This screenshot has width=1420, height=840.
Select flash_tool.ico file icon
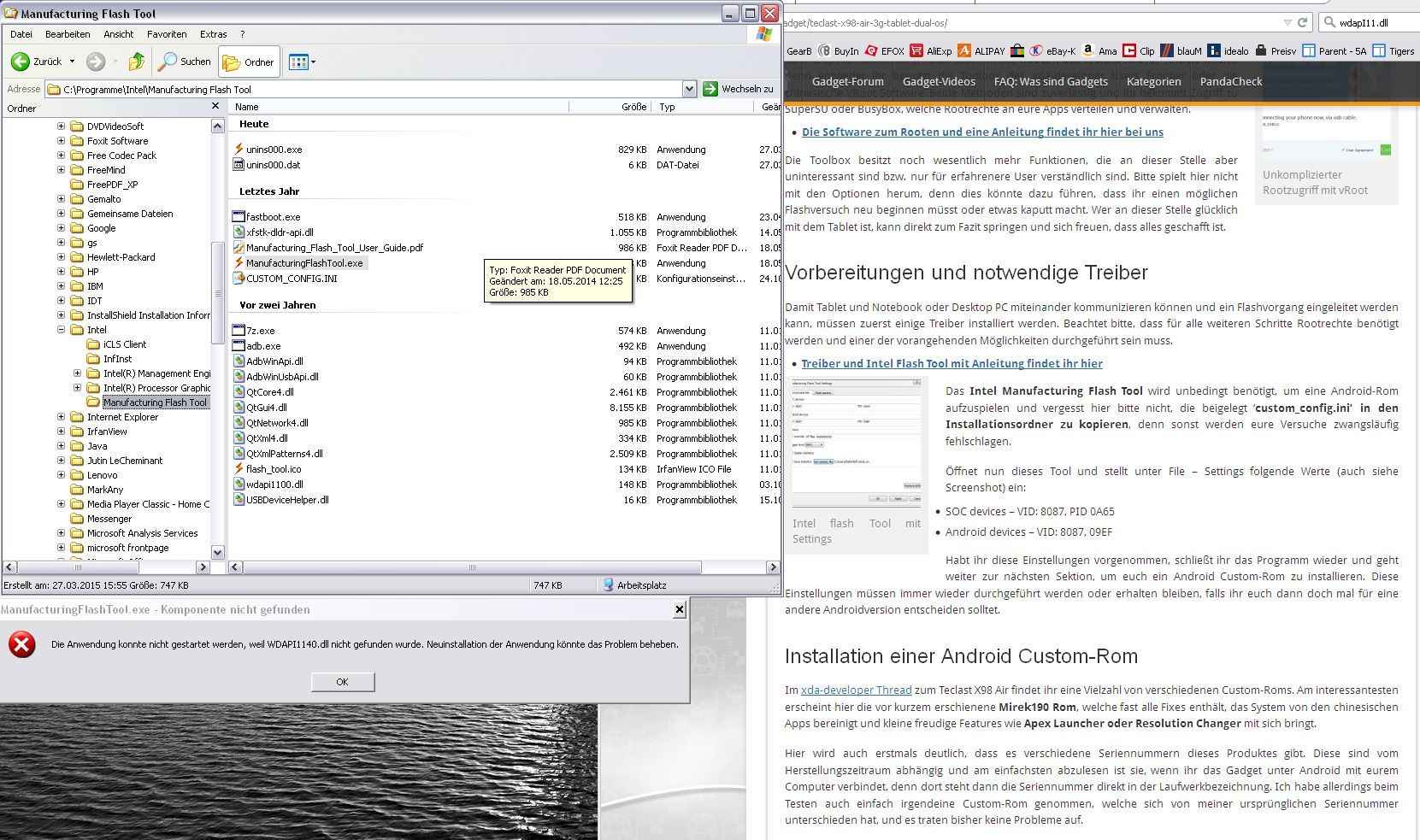coord(239,469)
